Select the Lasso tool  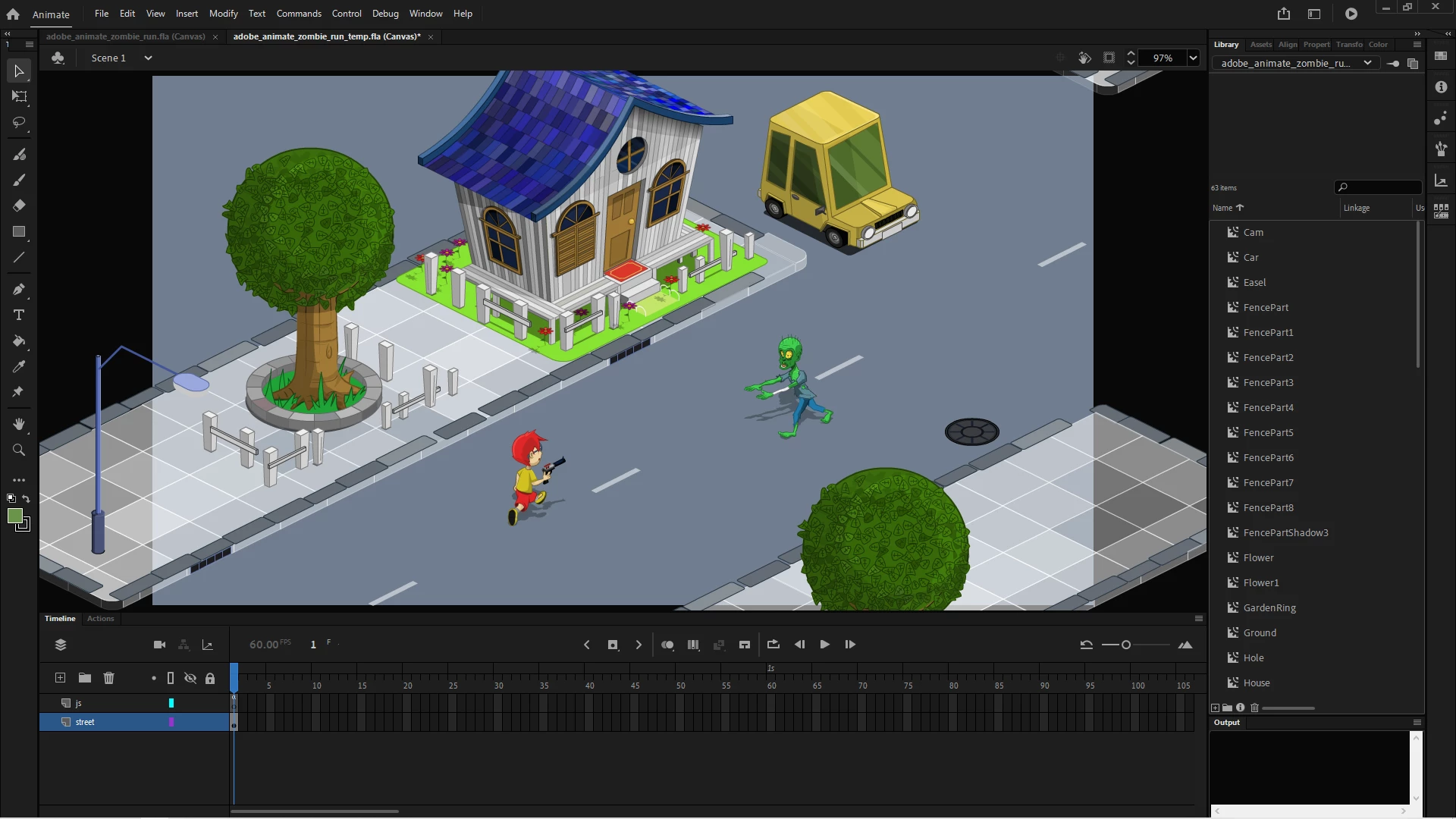(19, 122)
